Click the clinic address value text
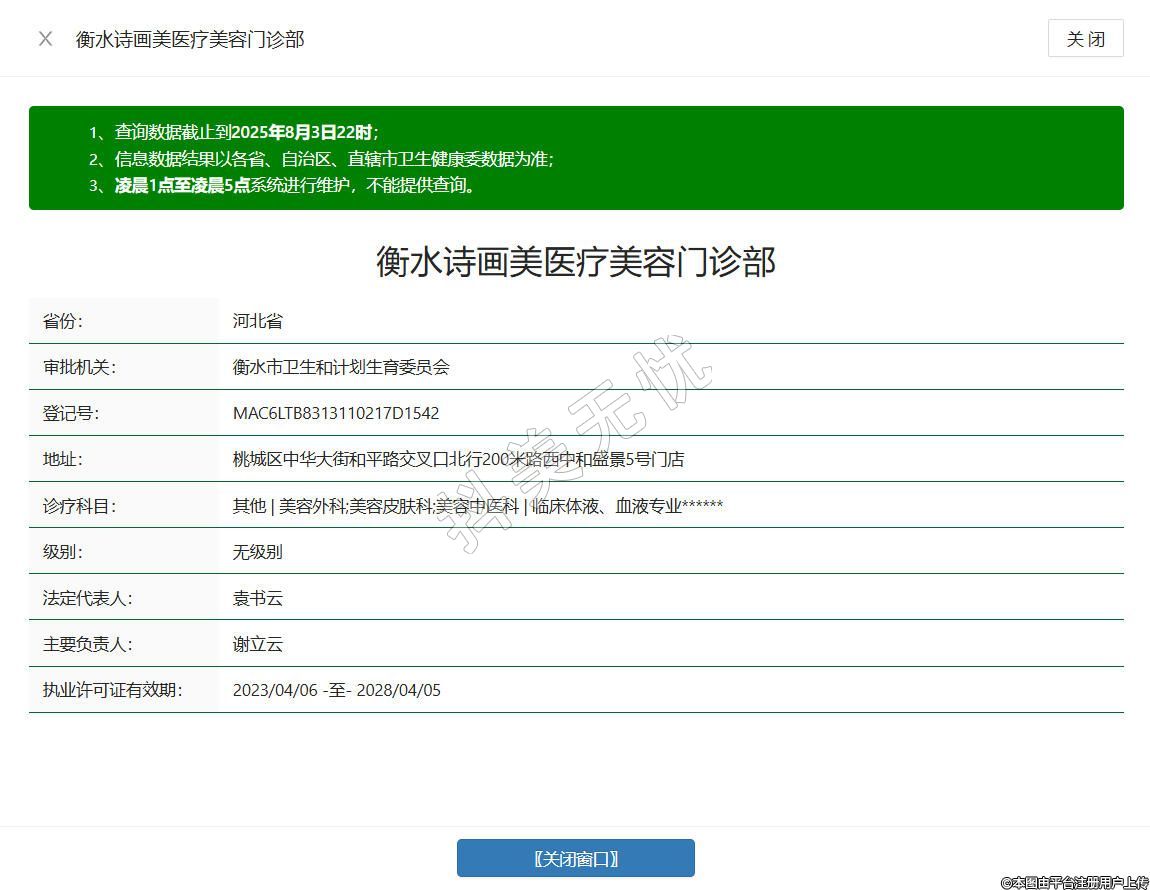Image resolution: width=1150 pixels, height=890 pixels. point(458,459)
